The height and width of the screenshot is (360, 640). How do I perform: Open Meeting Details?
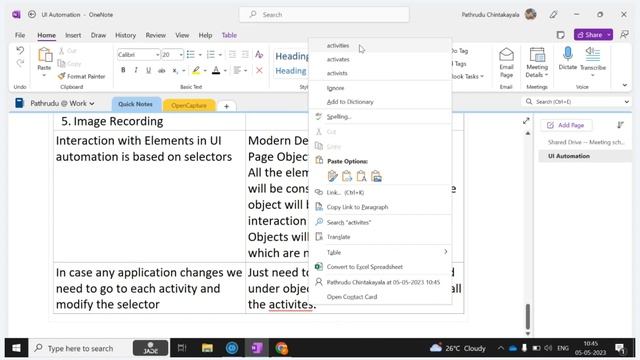537,62
